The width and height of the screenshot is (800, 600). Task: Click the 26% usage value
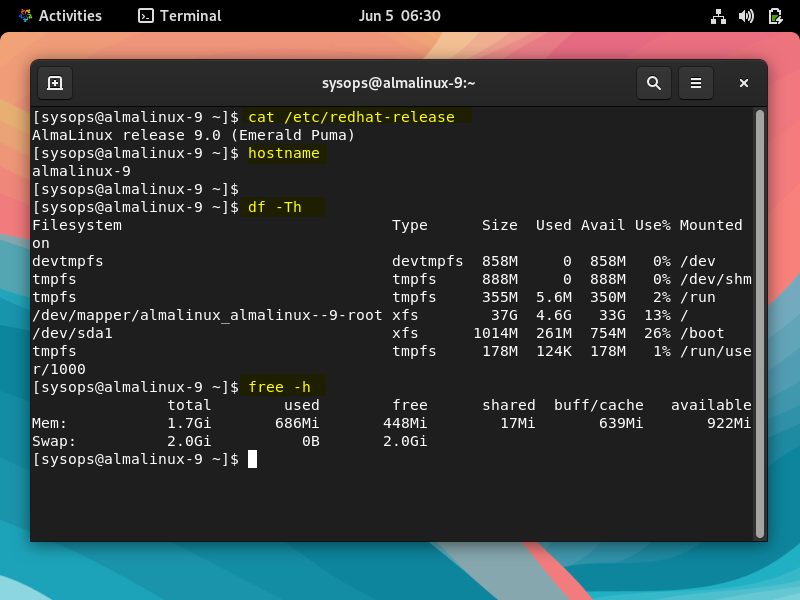pyautogui.click(x=657, y=333)
